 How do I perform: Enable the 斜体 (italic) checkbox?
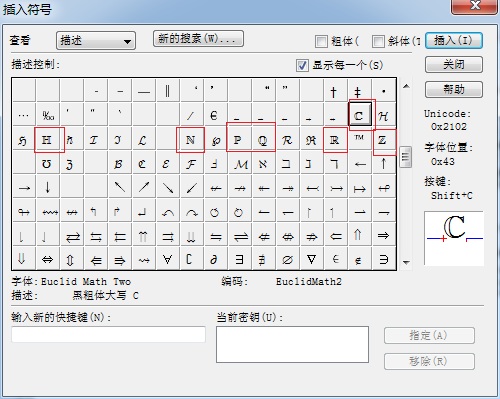coord(378,41)
